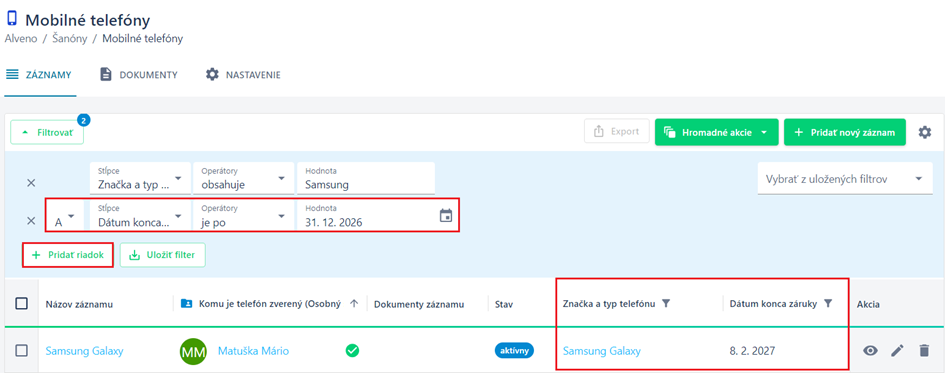Viewport: 945px width, 373px height.
Task: Collapse the Filtrovať panel
Action: [x=47, y=132]
